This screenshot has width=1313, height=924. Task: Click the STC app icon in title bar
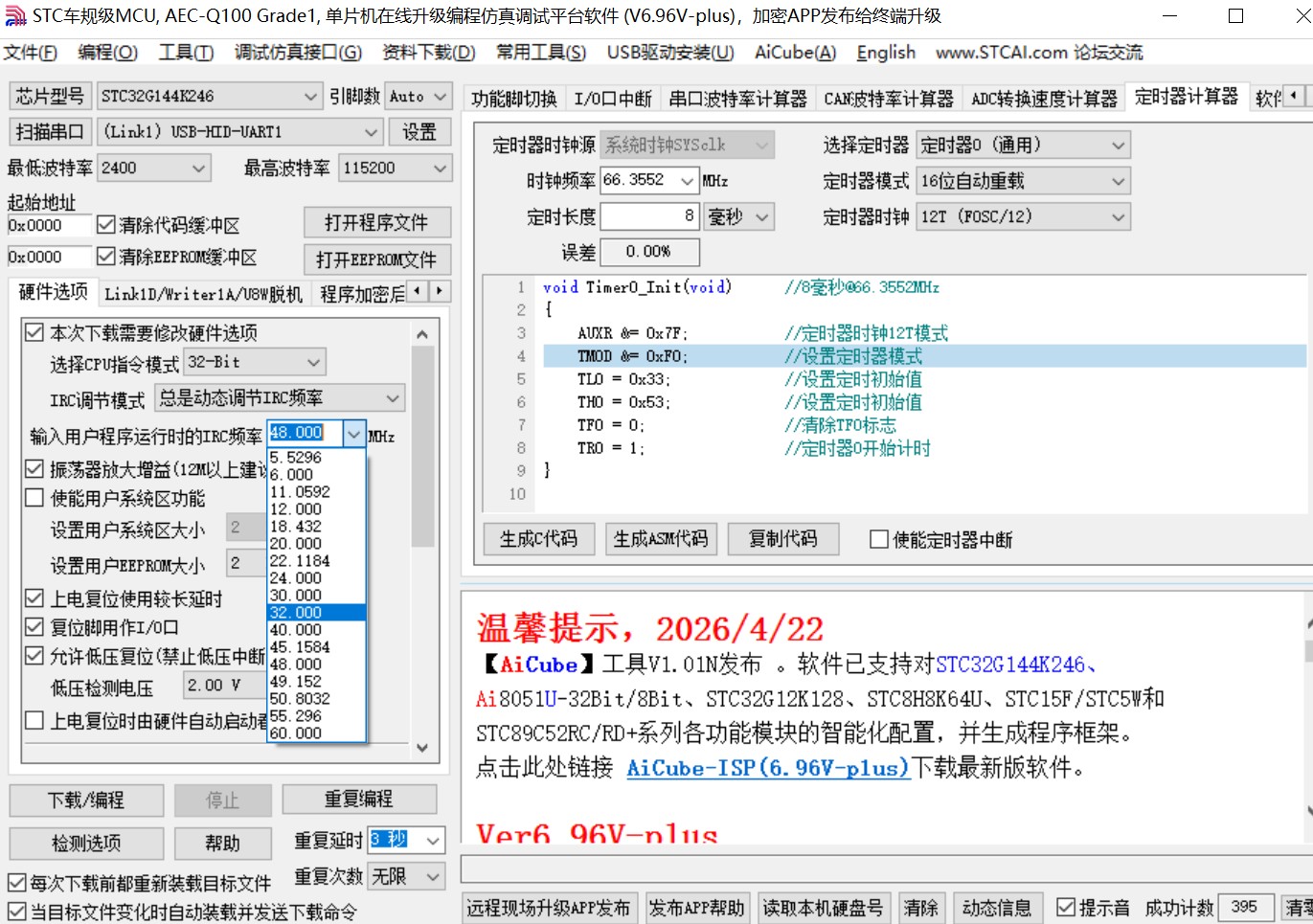click(x=16, y=16)
